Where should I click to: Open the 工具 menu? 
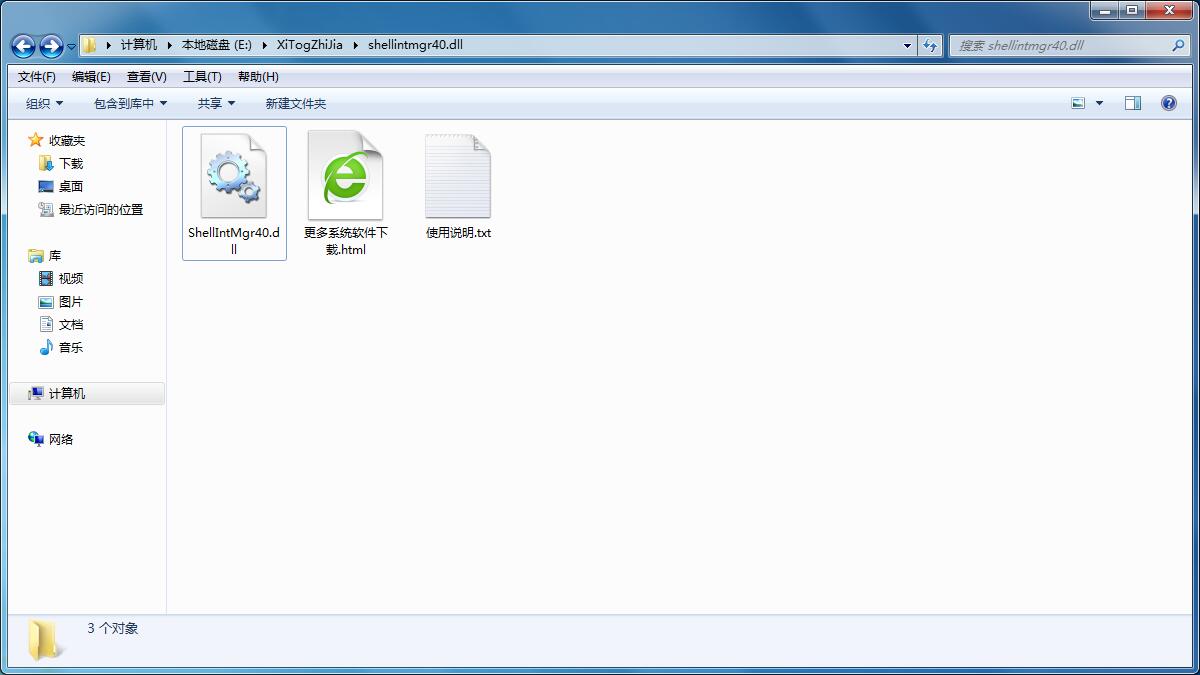tap(201, 76)
